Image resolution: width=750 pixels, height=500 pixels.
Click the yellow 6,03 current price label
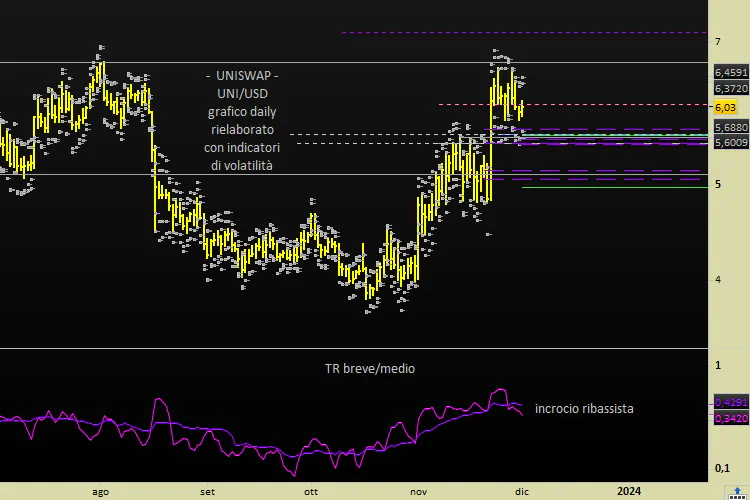pyautogui.click(x=726, y=106)
